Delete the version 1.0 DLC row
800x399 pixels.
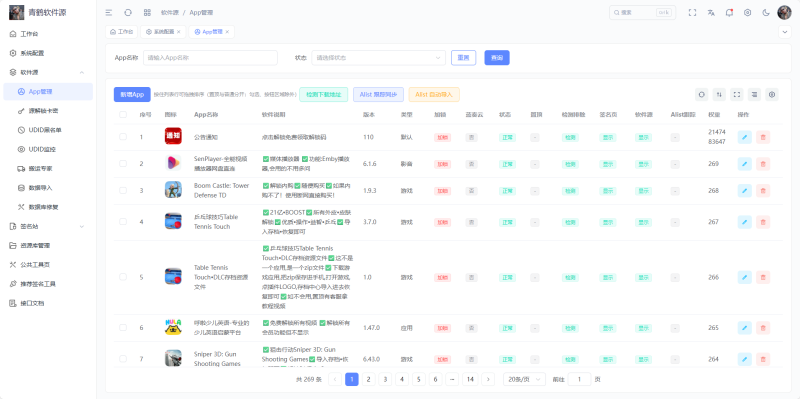pos(763,278)
